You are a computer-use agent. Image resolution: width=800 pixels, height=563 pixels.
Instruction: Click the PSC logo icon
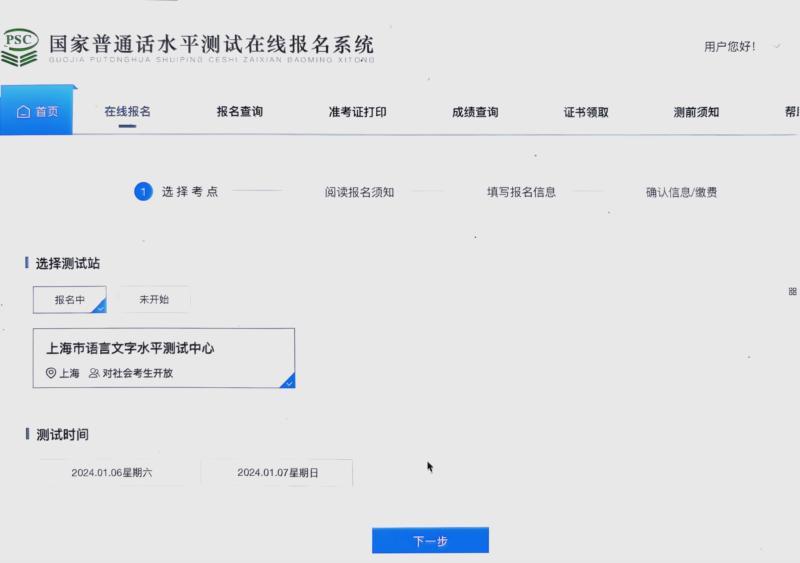[19, 47]
